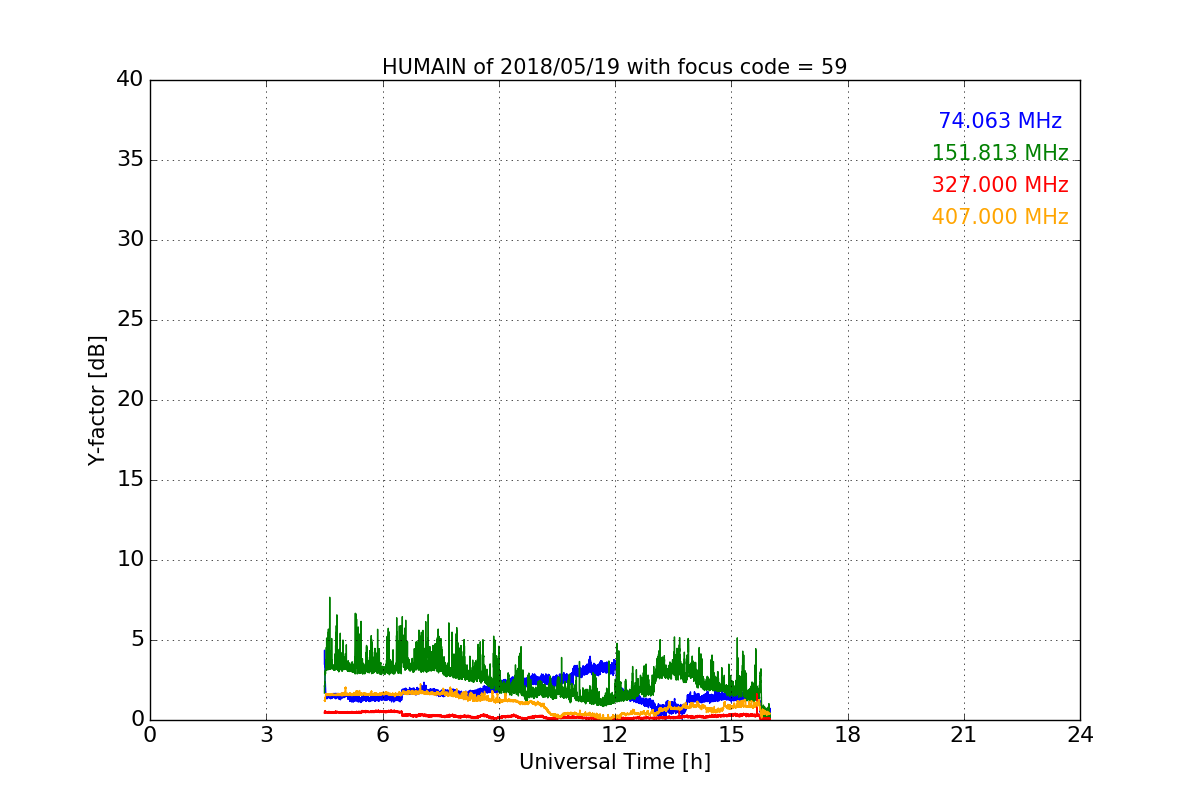Click the y-axis tick label 40
The height and width of the screenshot is (800, 1200).
[x=130, y=80]
